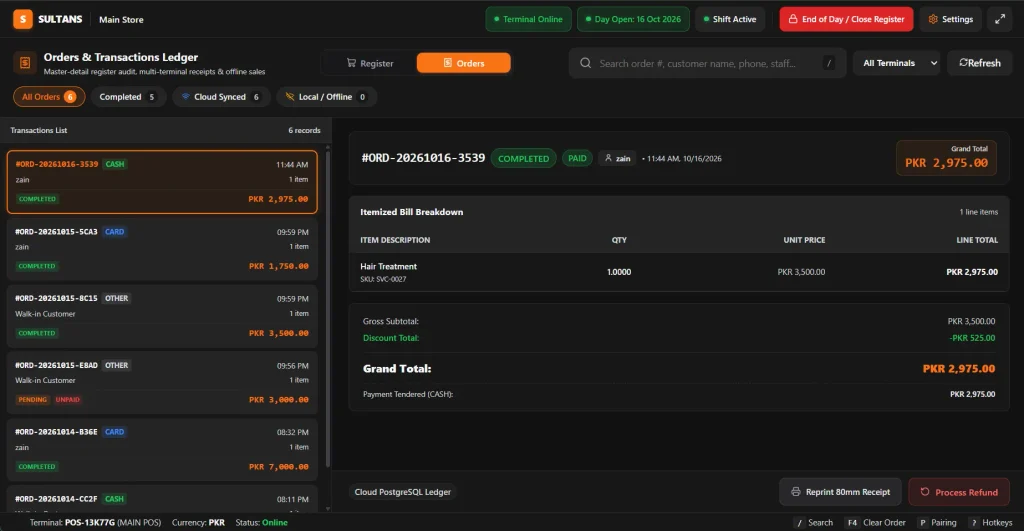Click the Hair Treatment item row
This screenshot has height=531, width=1024.
679,272
